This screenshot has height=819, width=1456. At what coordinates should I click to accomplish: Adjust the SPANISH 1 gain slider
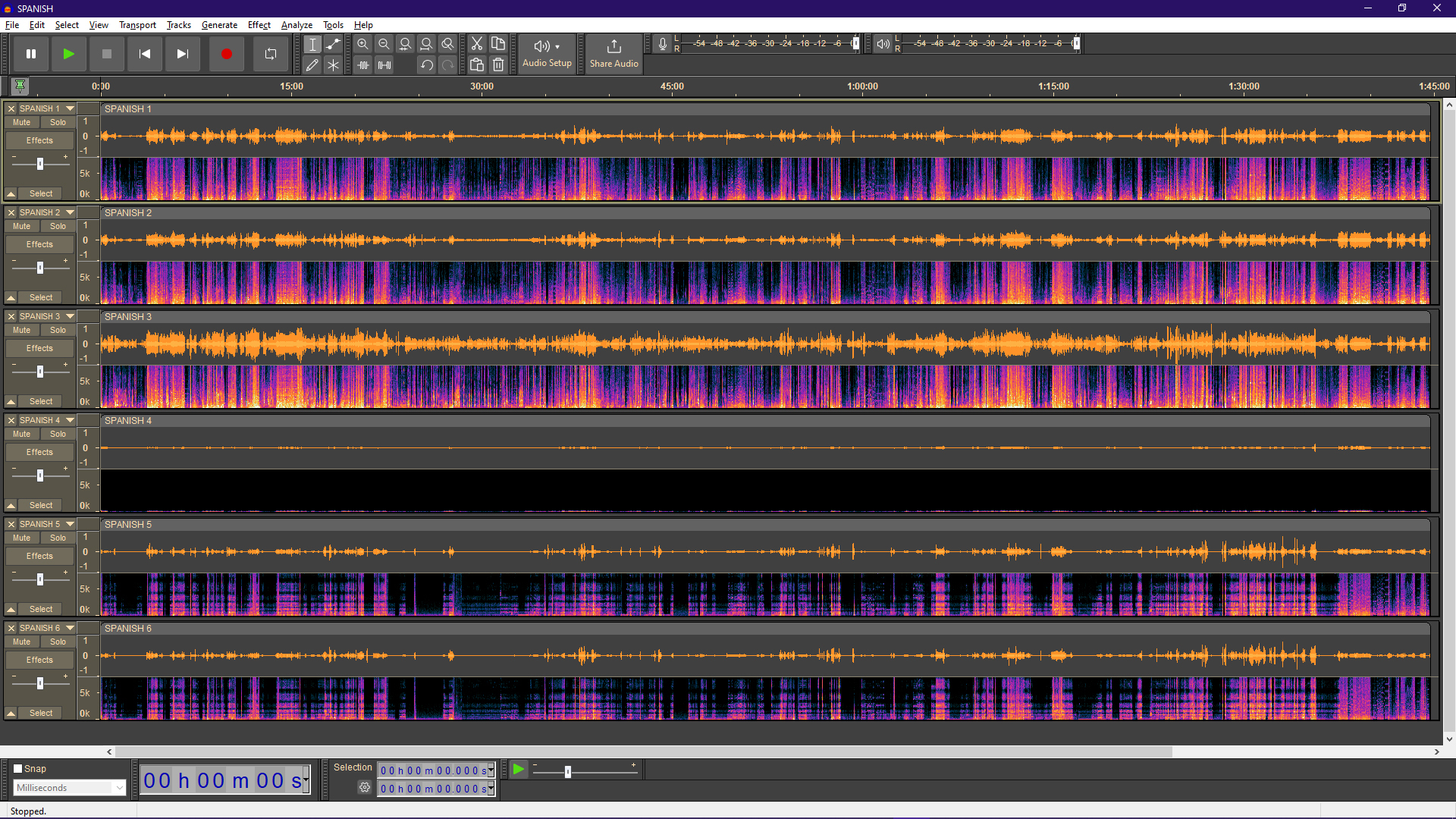point(40,164)
